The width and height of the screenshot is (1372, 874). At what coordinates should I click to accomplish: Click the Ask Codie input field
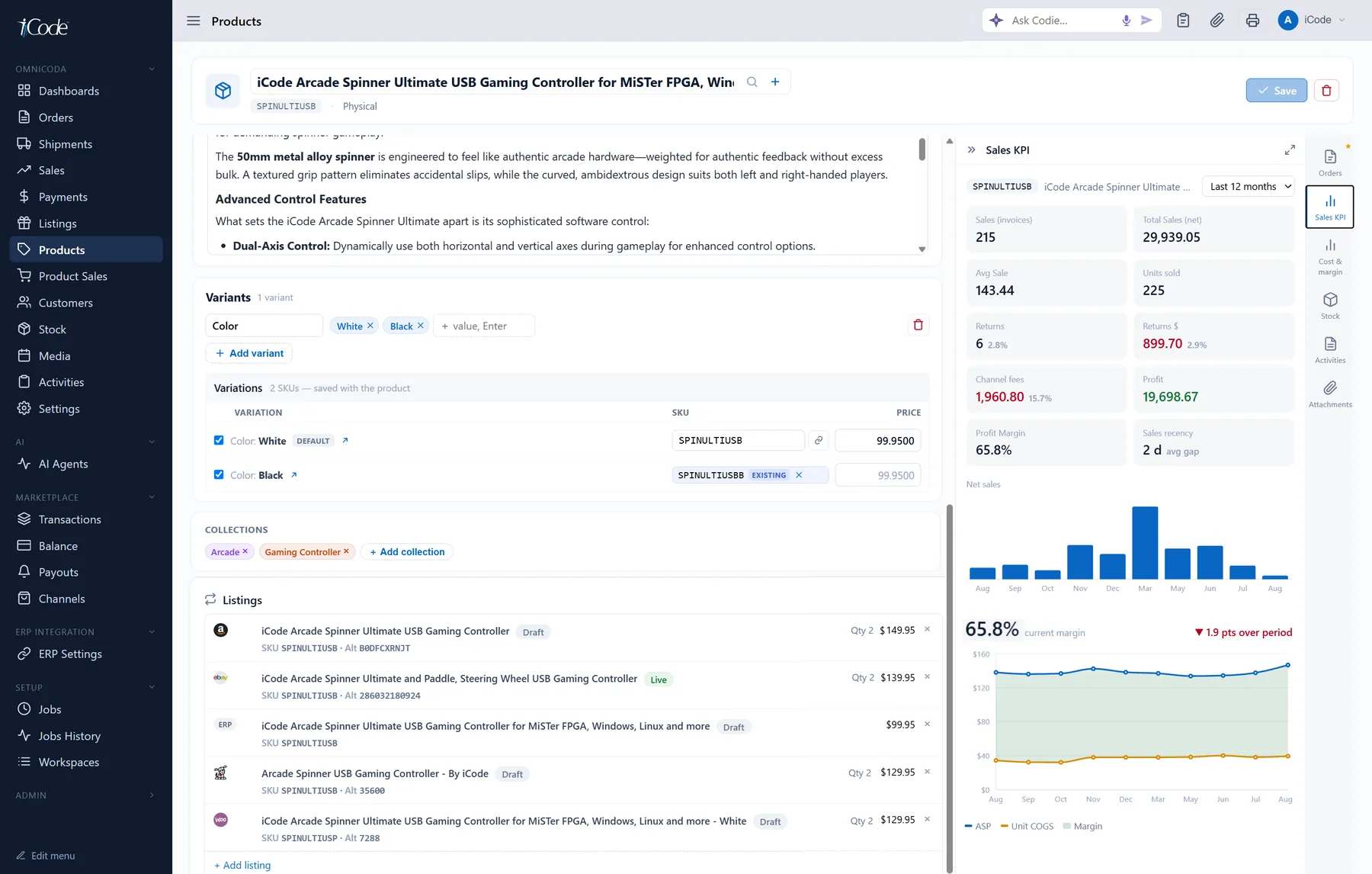(1062, 21)
